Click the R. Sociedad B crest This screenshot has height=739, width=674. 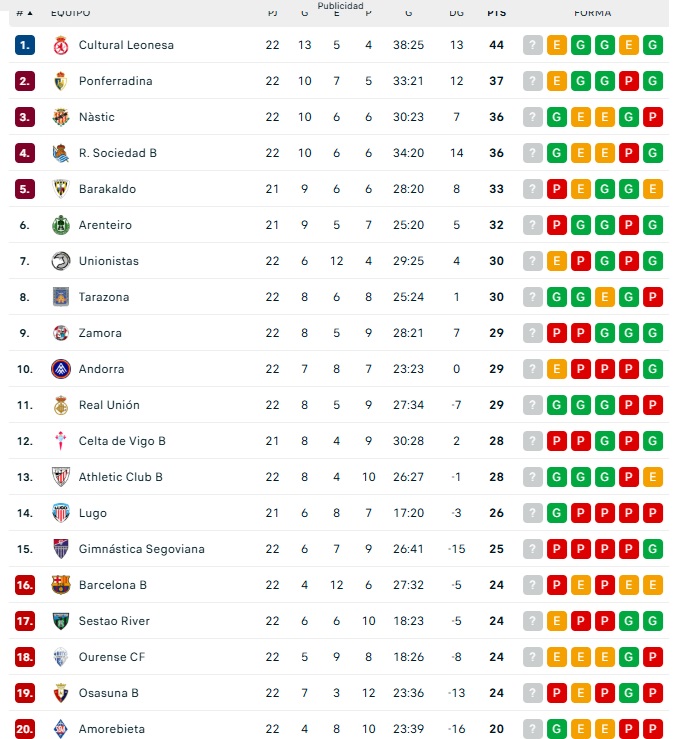(61, 153)
